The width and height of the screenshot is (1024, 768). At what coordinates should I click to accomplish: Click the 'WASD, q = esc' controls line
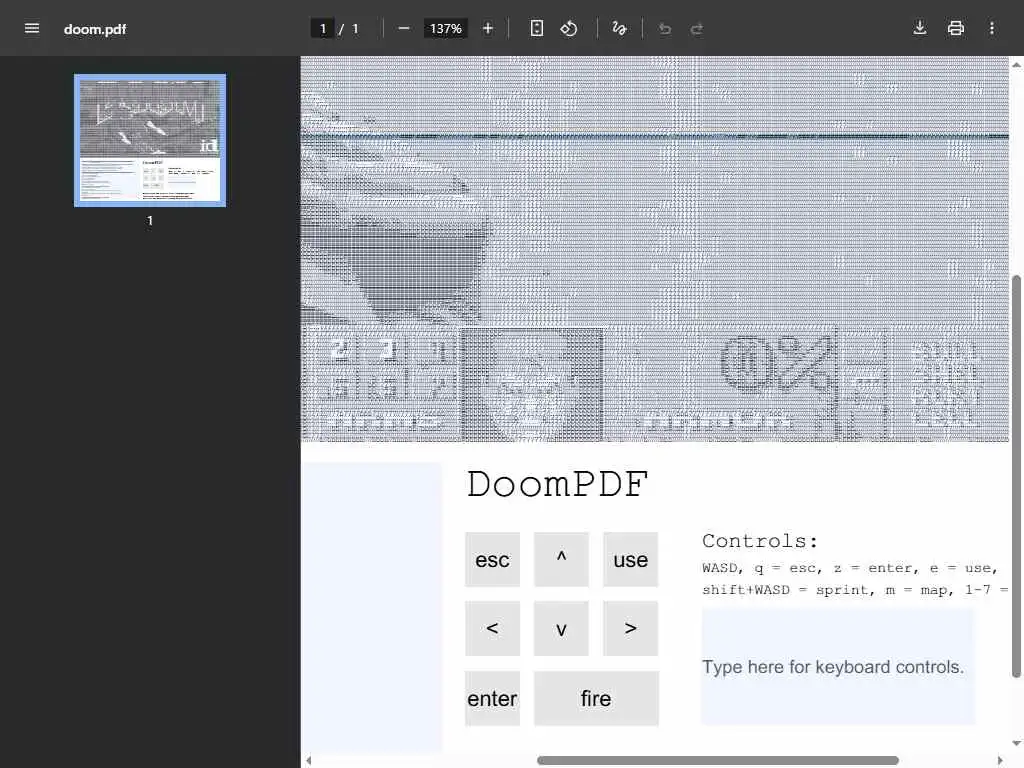click(850, 568)
